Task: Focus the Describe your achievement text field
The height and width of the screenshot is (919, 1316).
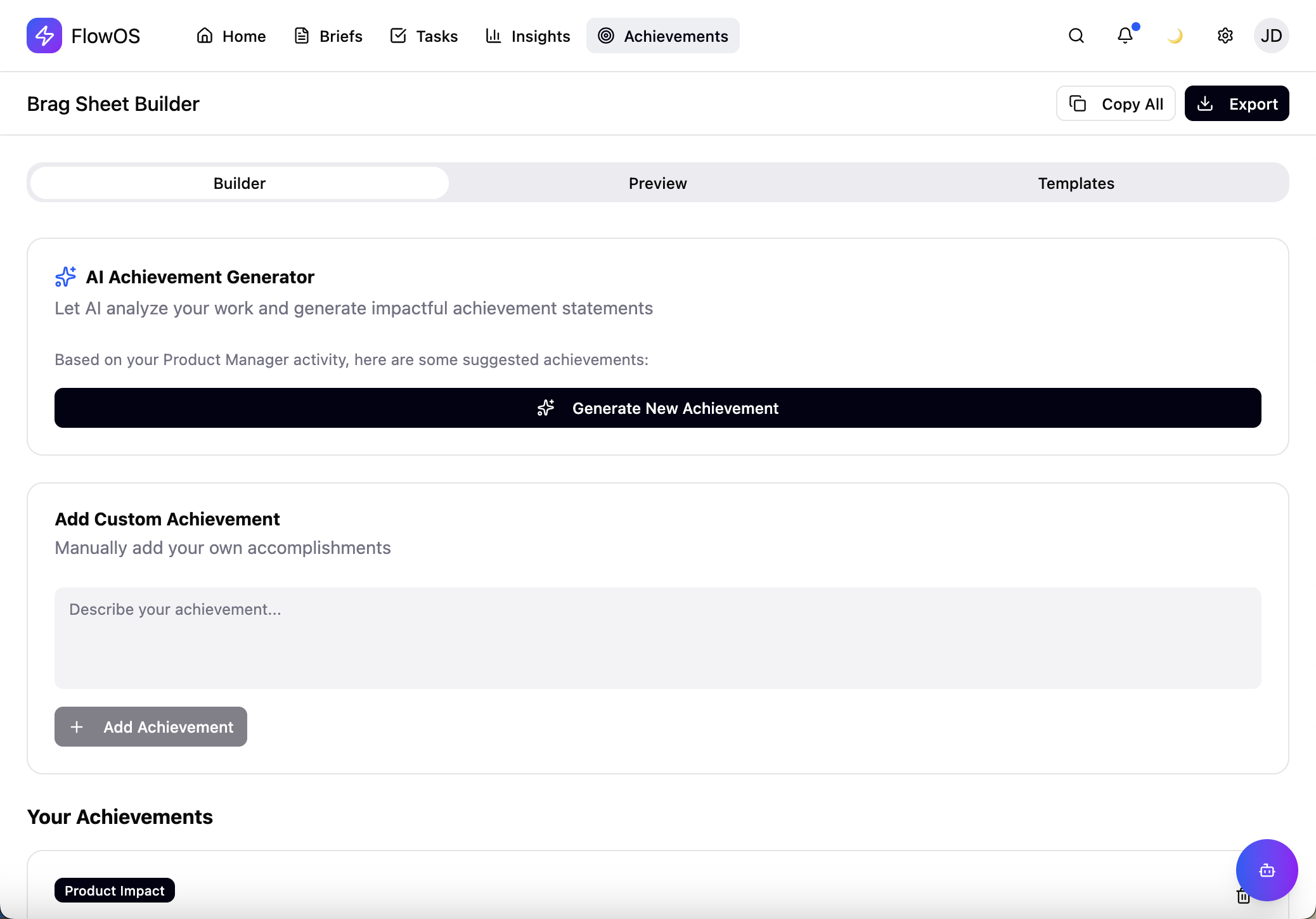Action: [657, 638]
